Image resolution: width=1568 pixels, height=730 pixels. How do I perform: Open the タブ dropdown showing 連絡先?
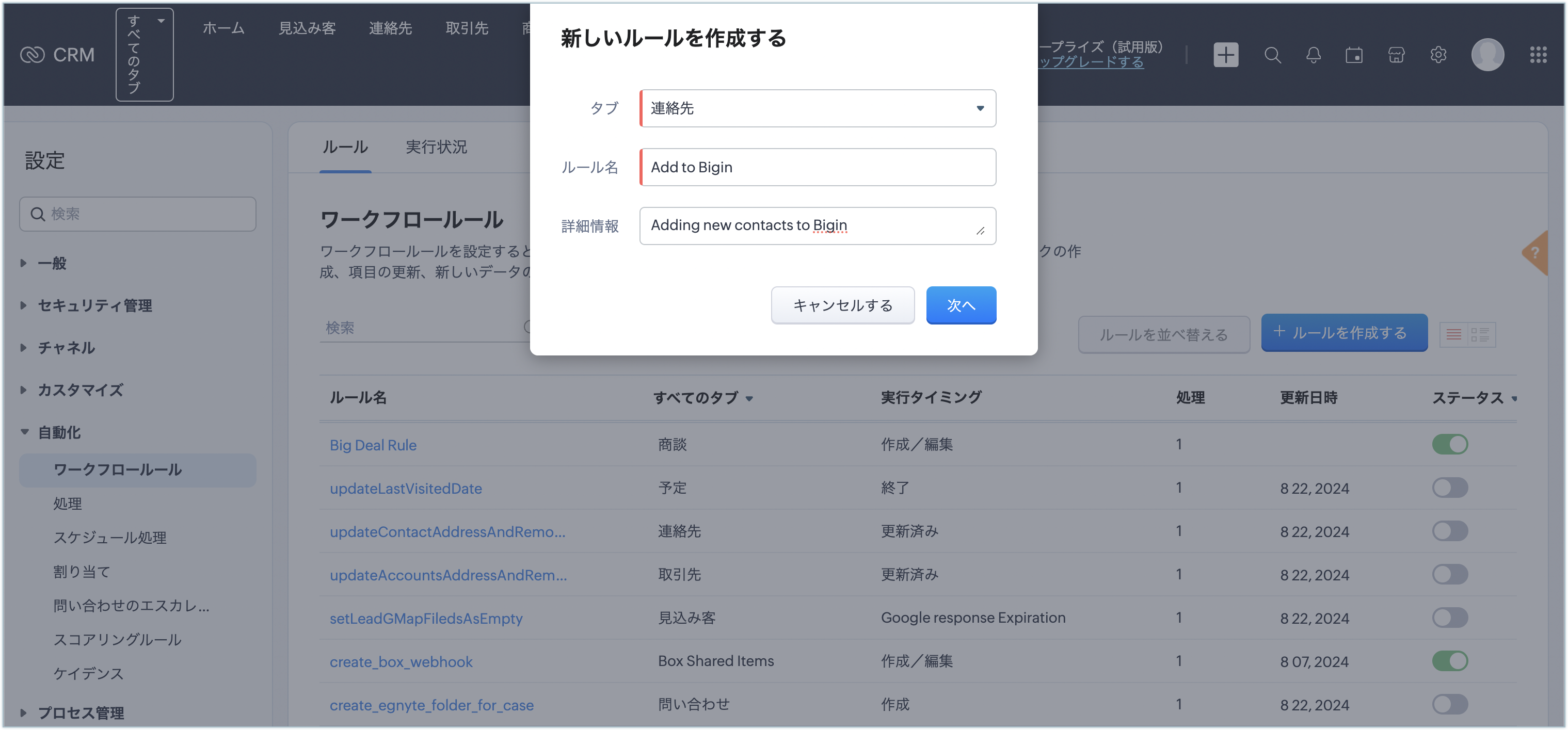817,108
